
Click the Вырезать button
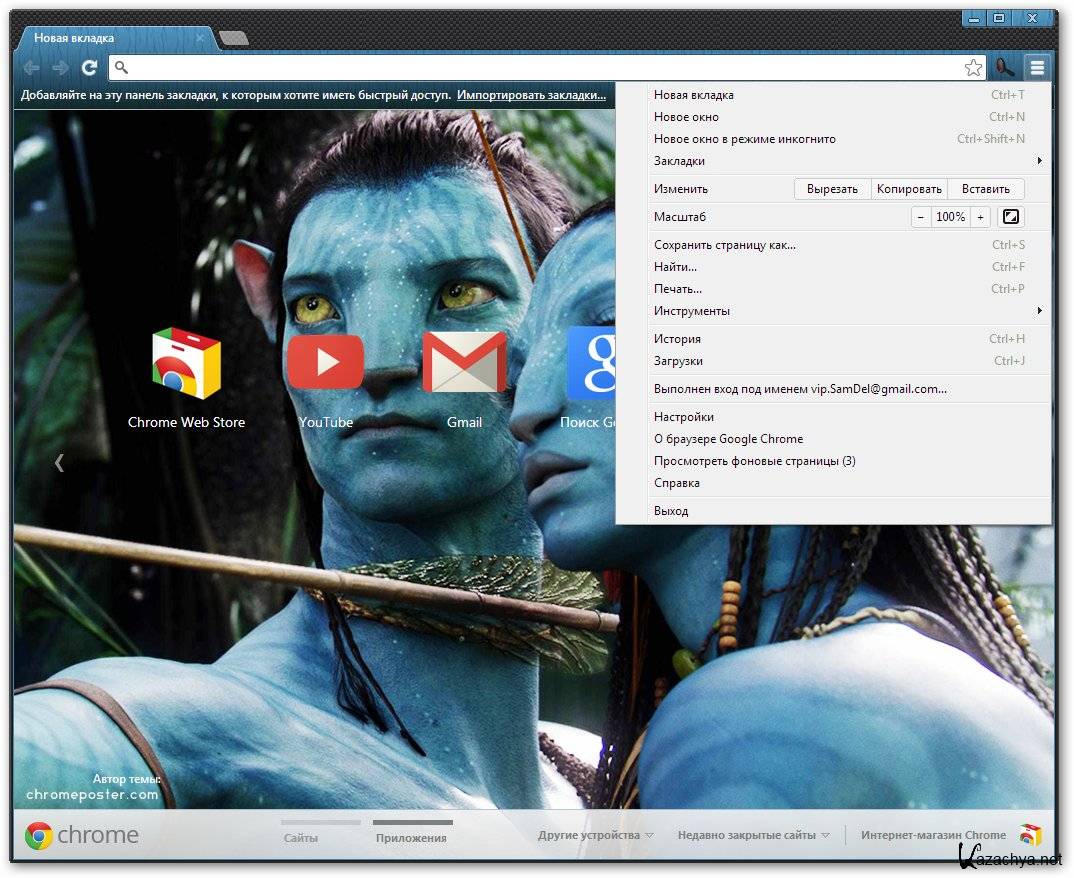832,189
